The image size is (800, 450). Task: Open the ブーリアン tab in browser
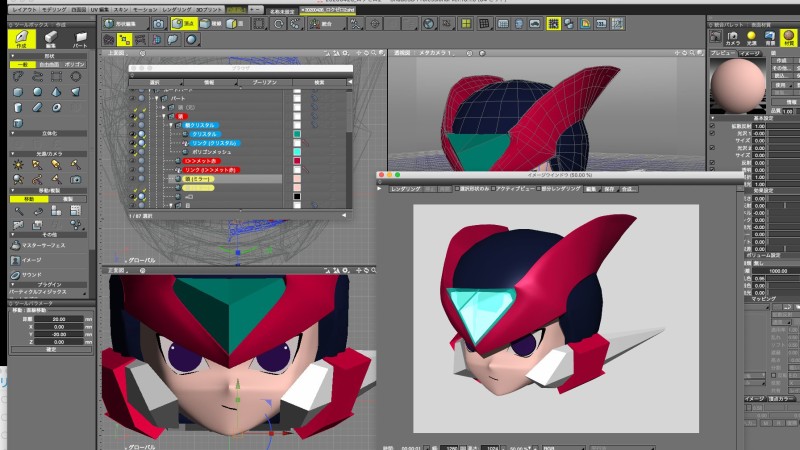click(x=267, y=82)
